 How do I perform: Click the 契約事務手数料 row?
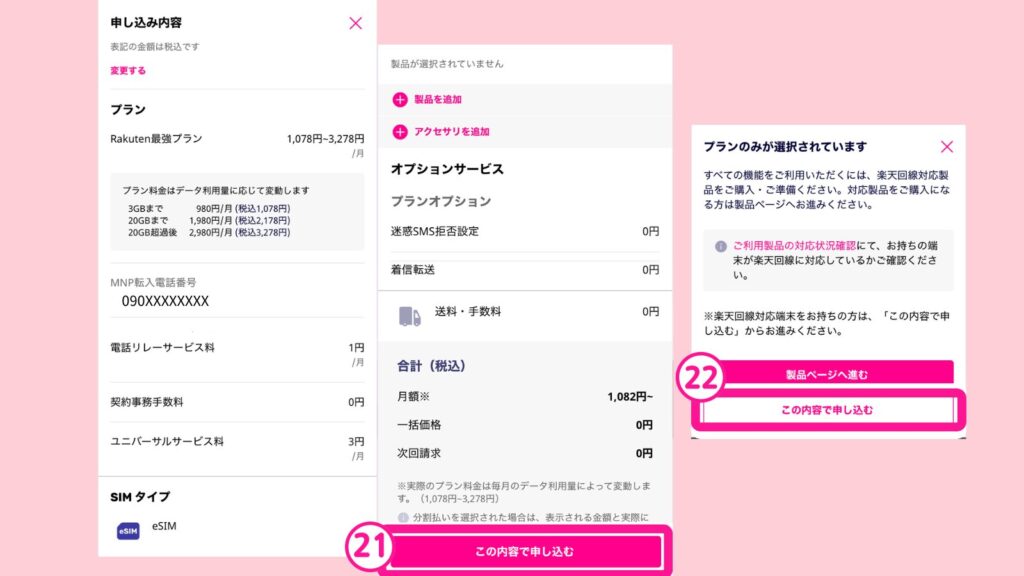click(237, 402)
